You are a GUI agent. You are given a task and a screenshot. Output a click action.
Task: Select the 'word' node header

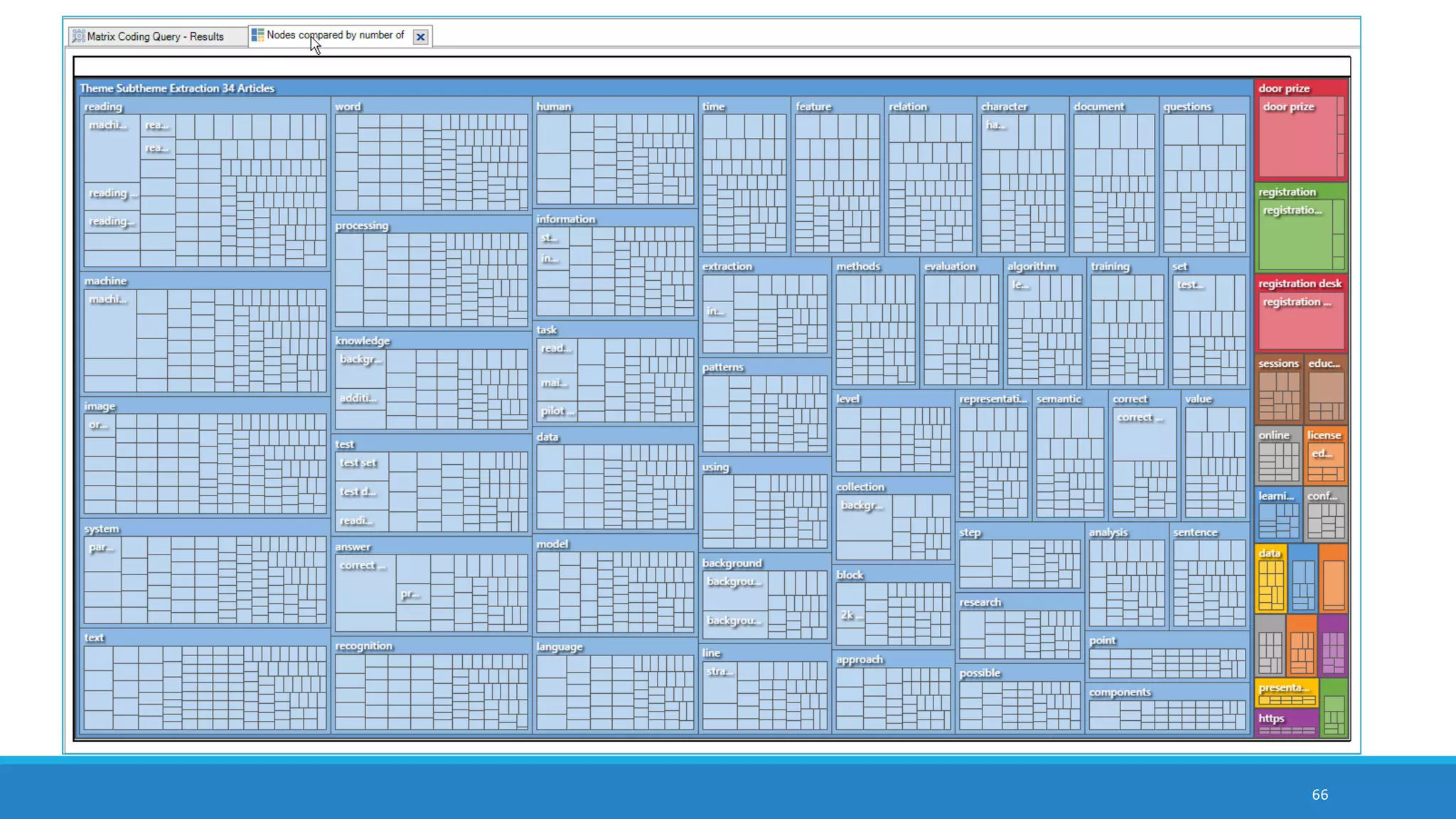tap(348, 107)
